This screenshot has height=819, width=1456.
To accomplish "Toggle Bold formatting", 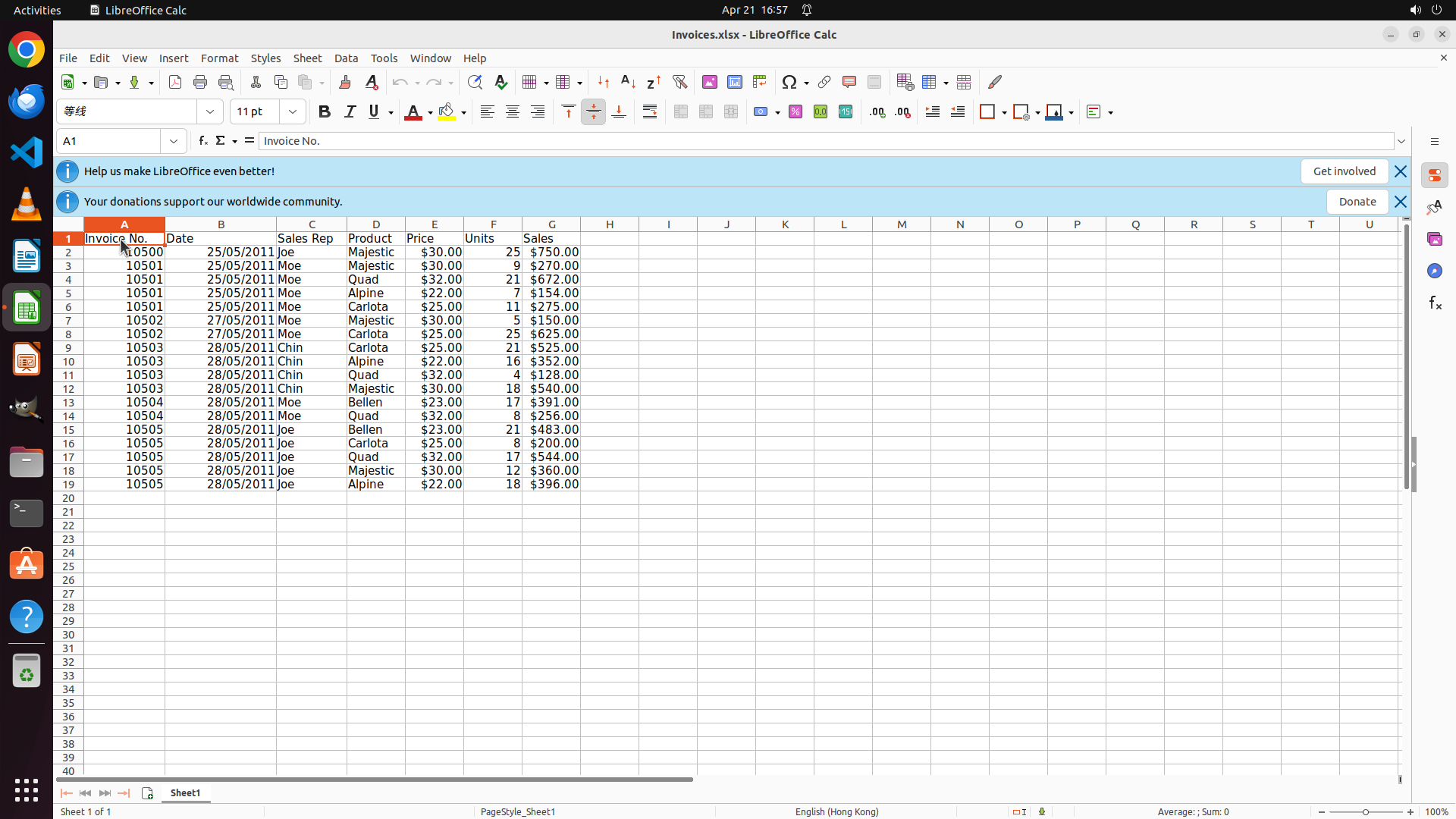I will click(325, 112).
